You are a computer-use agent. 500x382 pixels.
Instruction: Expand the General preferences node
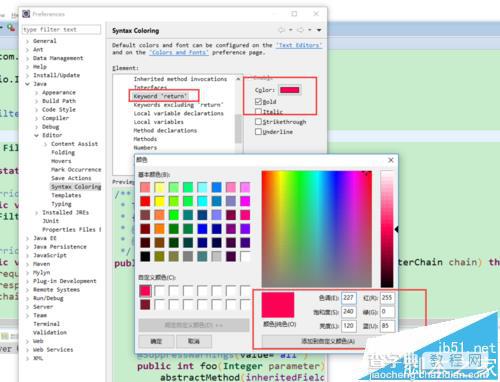pos(28,41)
